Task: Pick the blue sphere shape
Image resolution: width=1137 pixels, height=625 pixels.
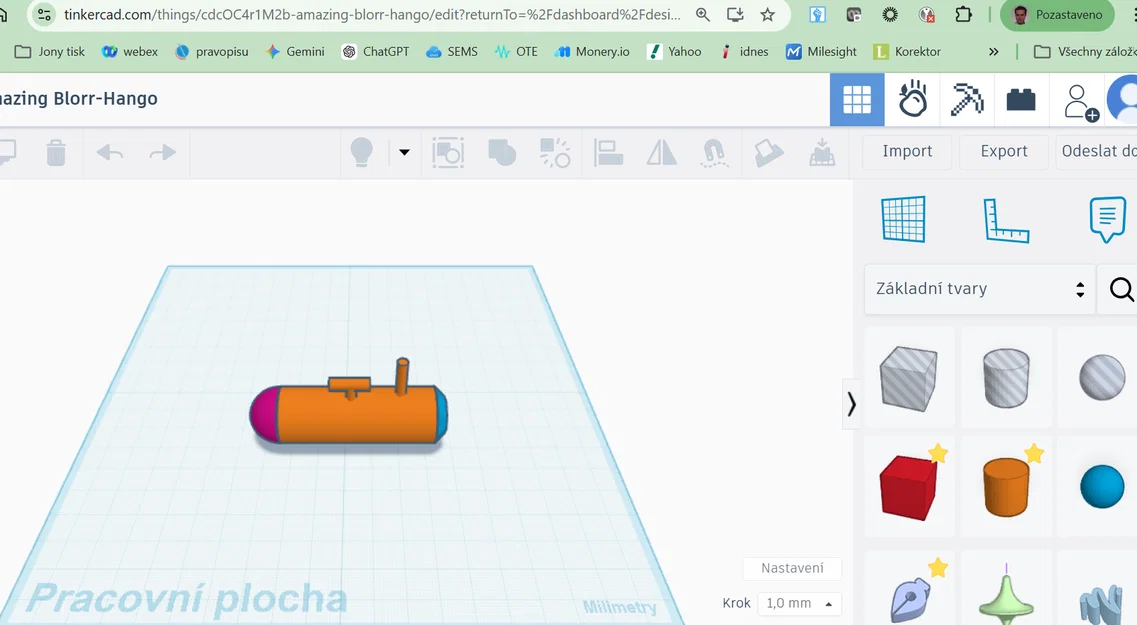Action: pos(1101,487)
